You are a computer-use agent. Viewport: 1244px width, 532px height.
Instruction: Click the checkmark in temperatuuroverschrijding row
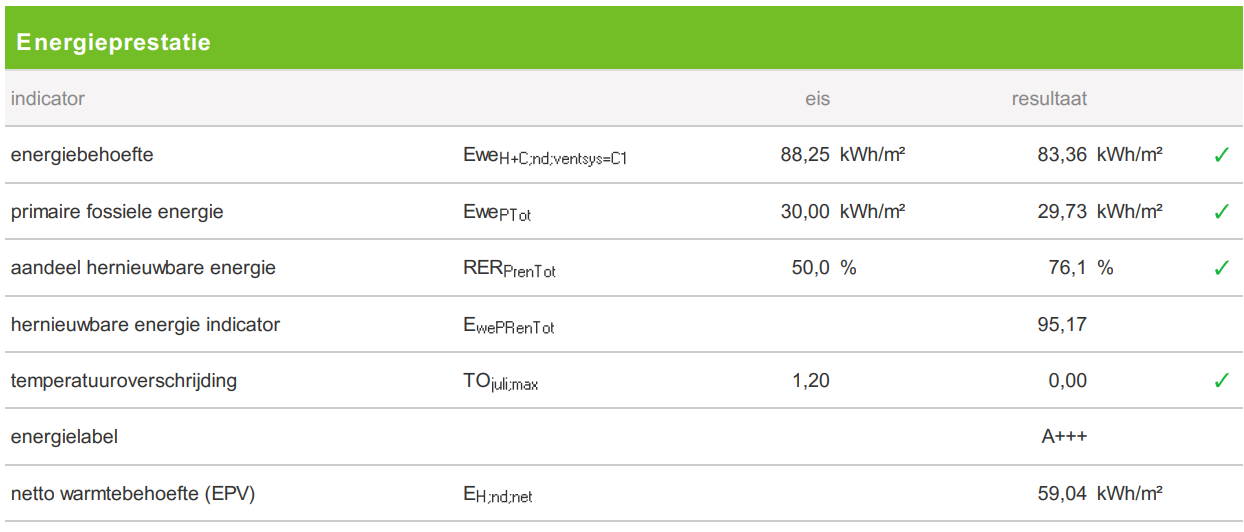1221,381
